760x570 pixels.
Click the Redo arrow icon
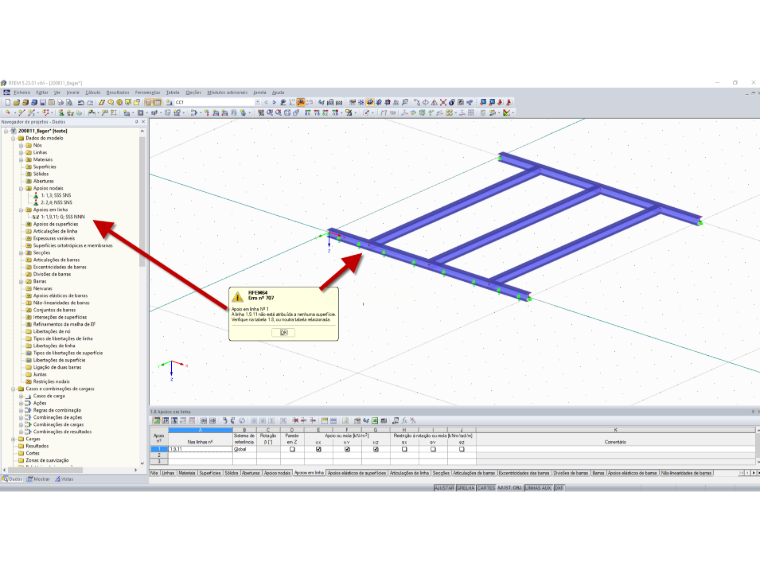pyautogui.click(x=90, y=102)
